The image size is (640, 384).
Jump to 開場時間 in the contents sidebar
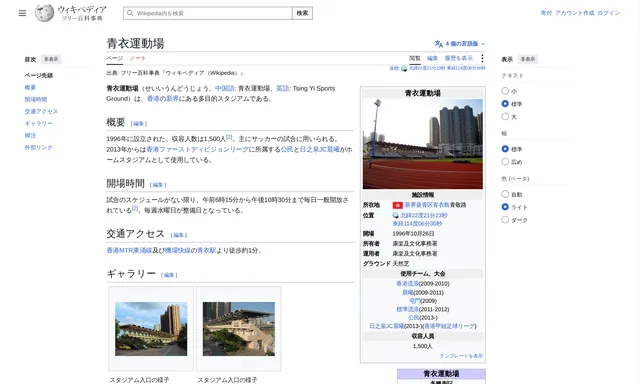(x=36, y=99)
